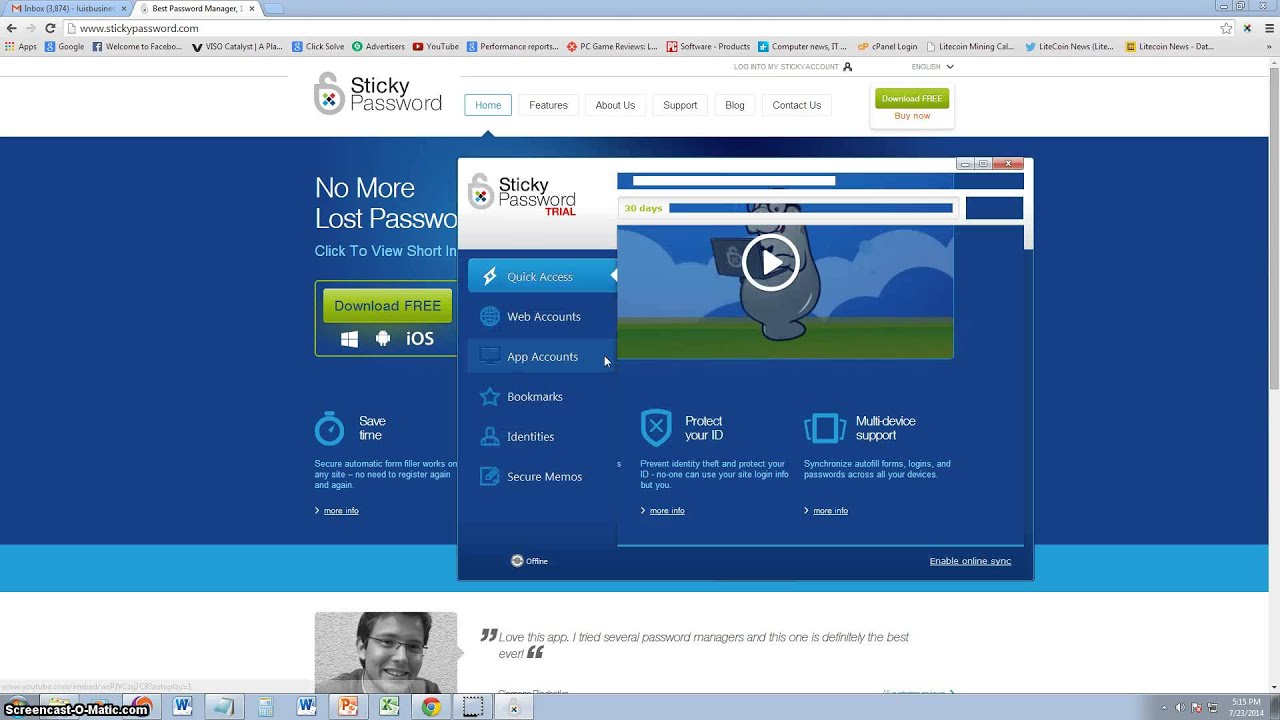Image resolution: width=1280 pixels, height=720 pixels.
Task: Open PowerPoint from the taskbar
Action: [347, 707]
